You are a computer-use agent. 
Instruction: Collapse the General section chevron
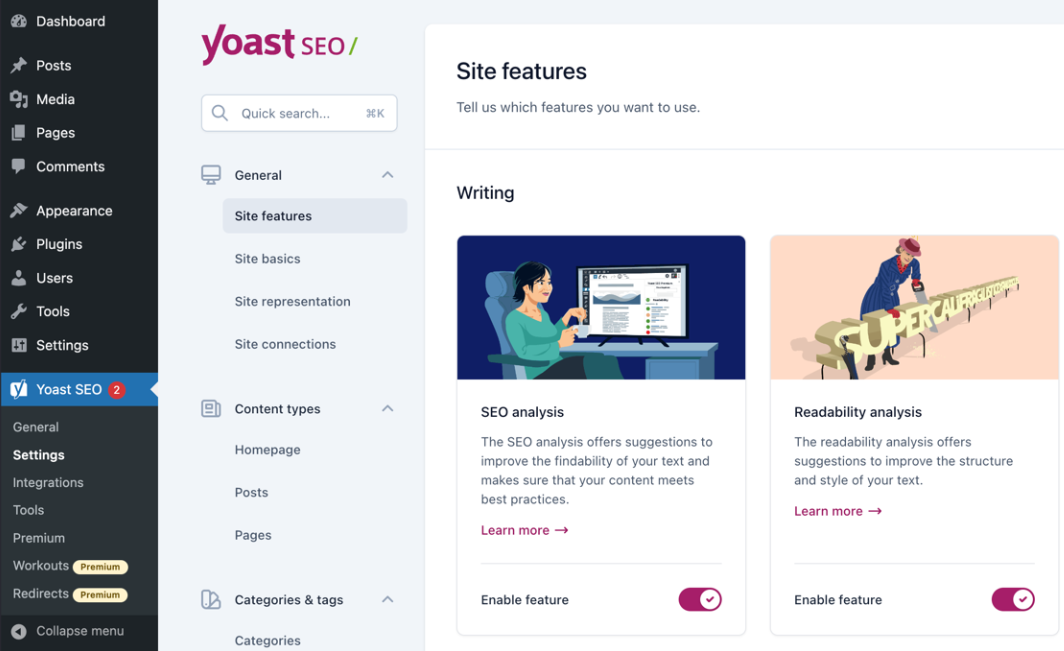point(387,175)
